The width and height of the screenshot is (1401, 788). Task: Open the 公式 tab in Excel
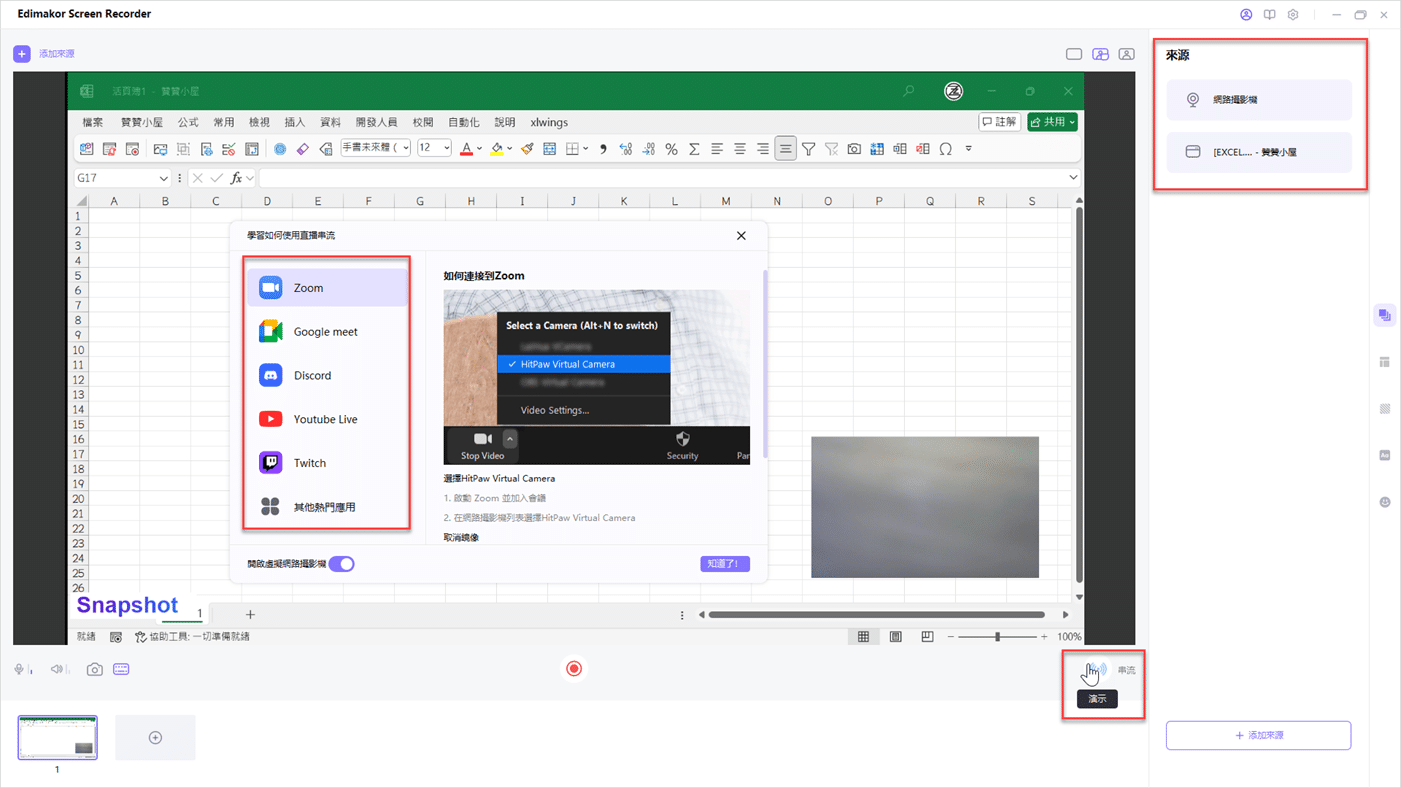(x=188, y=122)
